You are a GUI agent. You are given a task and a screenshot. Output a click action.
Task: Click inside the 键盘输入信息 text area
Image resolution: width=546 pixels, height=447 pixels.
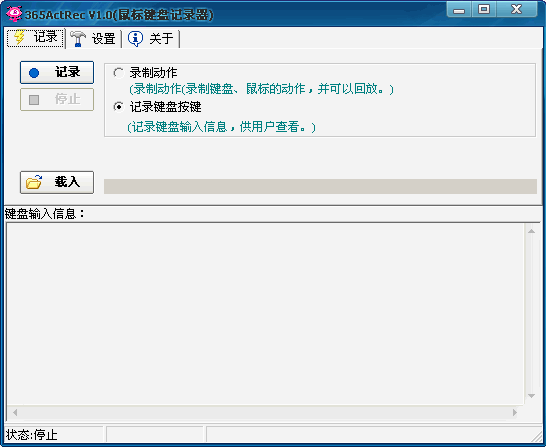265,313
